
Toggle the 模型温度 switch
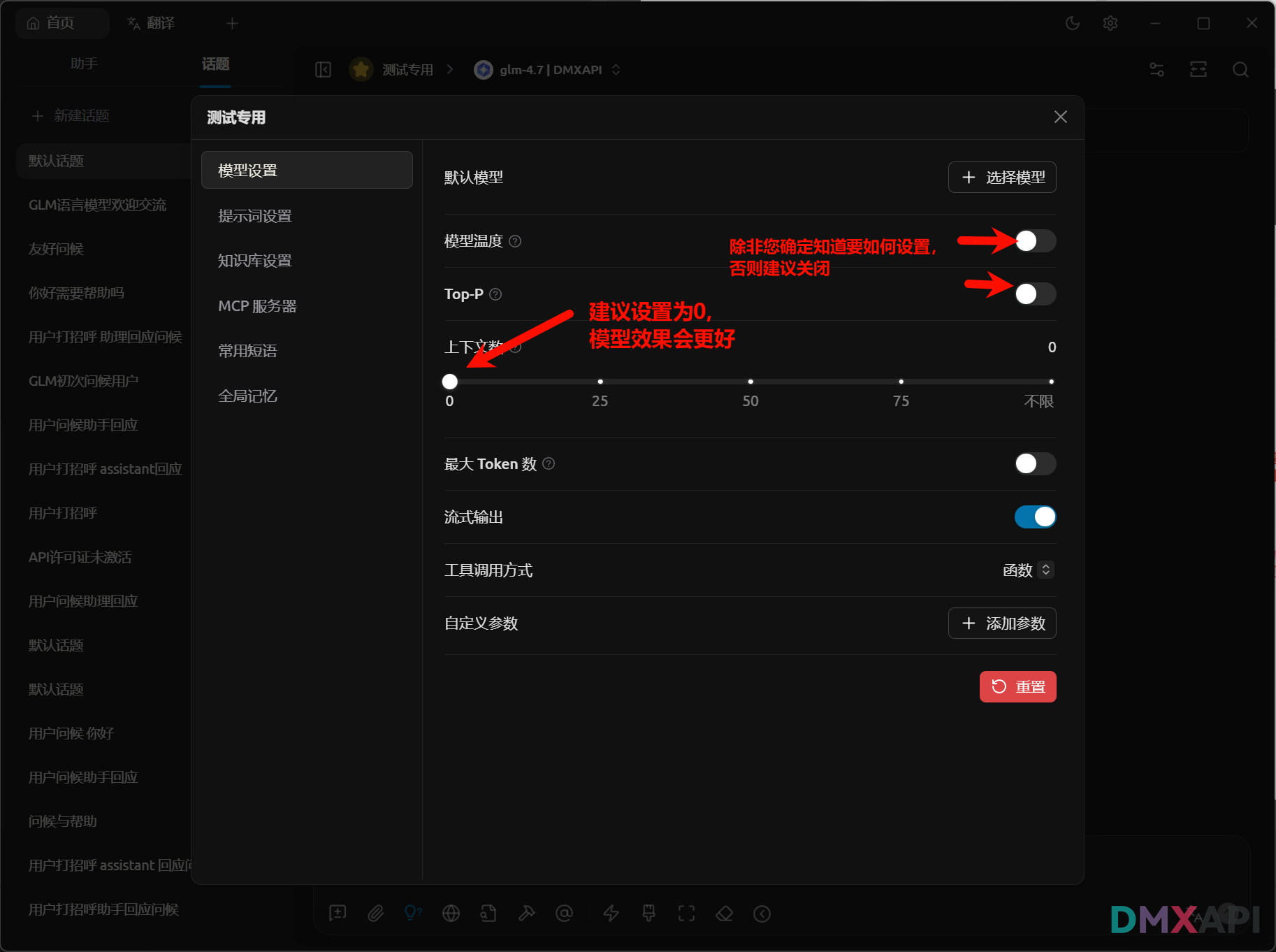point(1035,241)
